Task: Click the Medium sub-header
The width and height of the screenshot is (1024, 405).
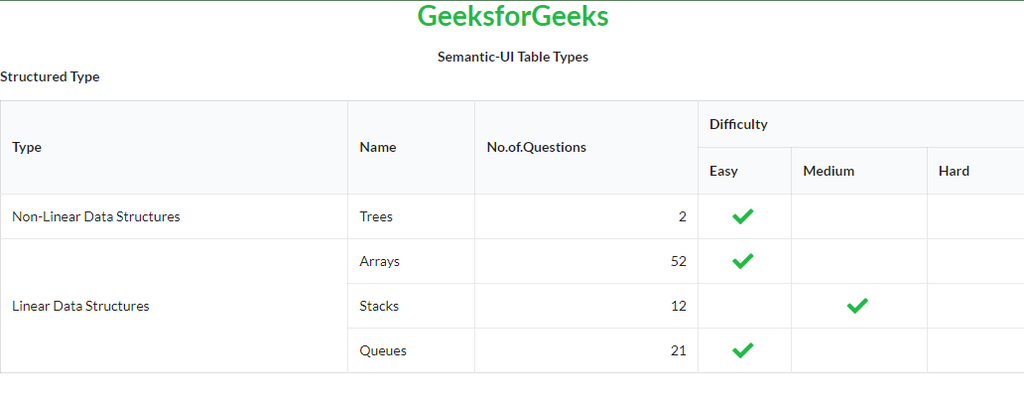Action: tap(828, 171)
